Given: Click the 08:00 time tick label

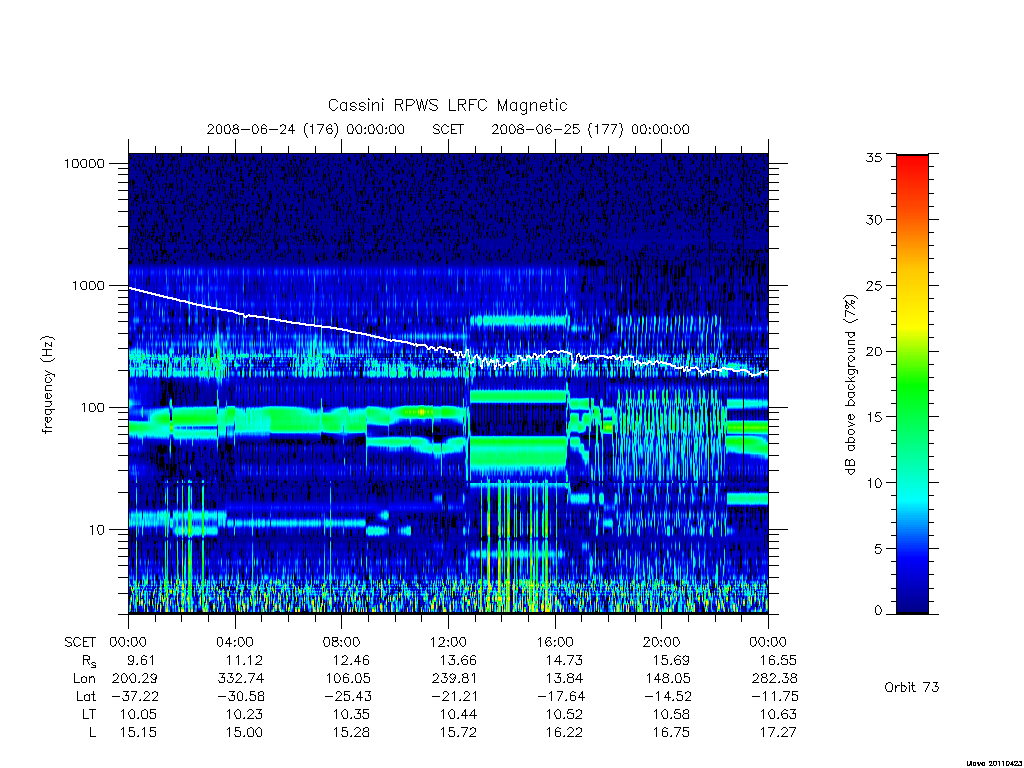Looking at the screenshot, I should coord(342,642).
